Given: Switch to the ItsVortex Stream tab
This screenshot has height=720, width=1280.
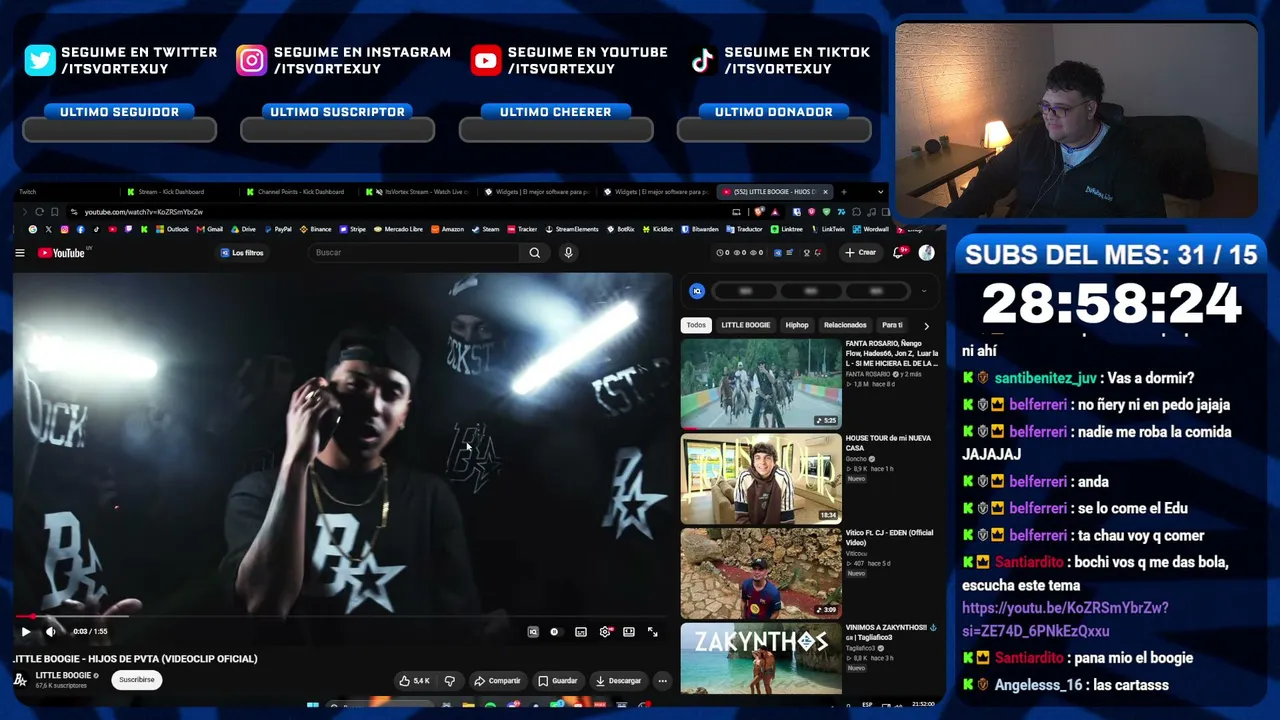Looking at the screenshot, I should pyautogui.click(x=420, y=192).
